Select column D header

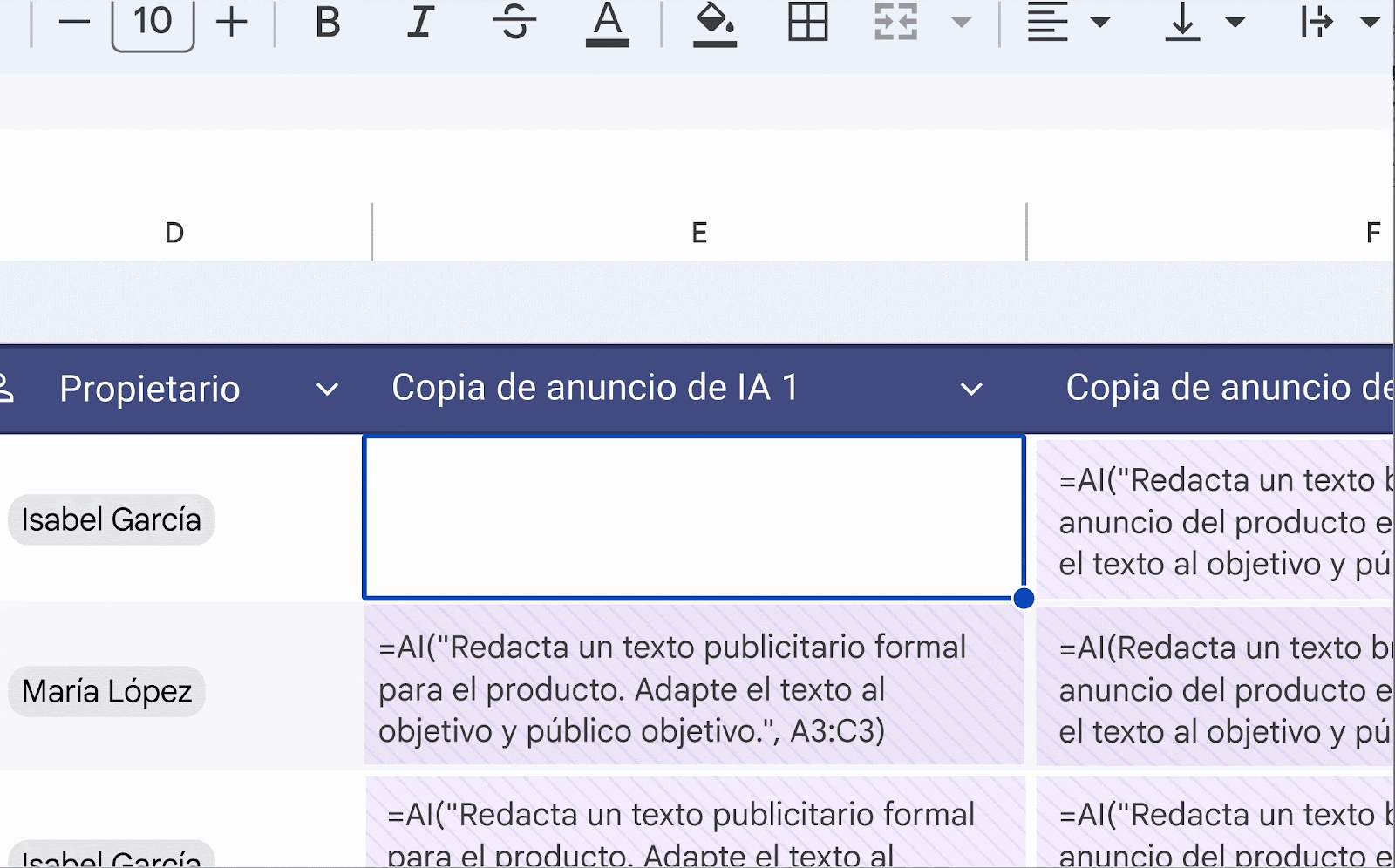tap(174, 232)
